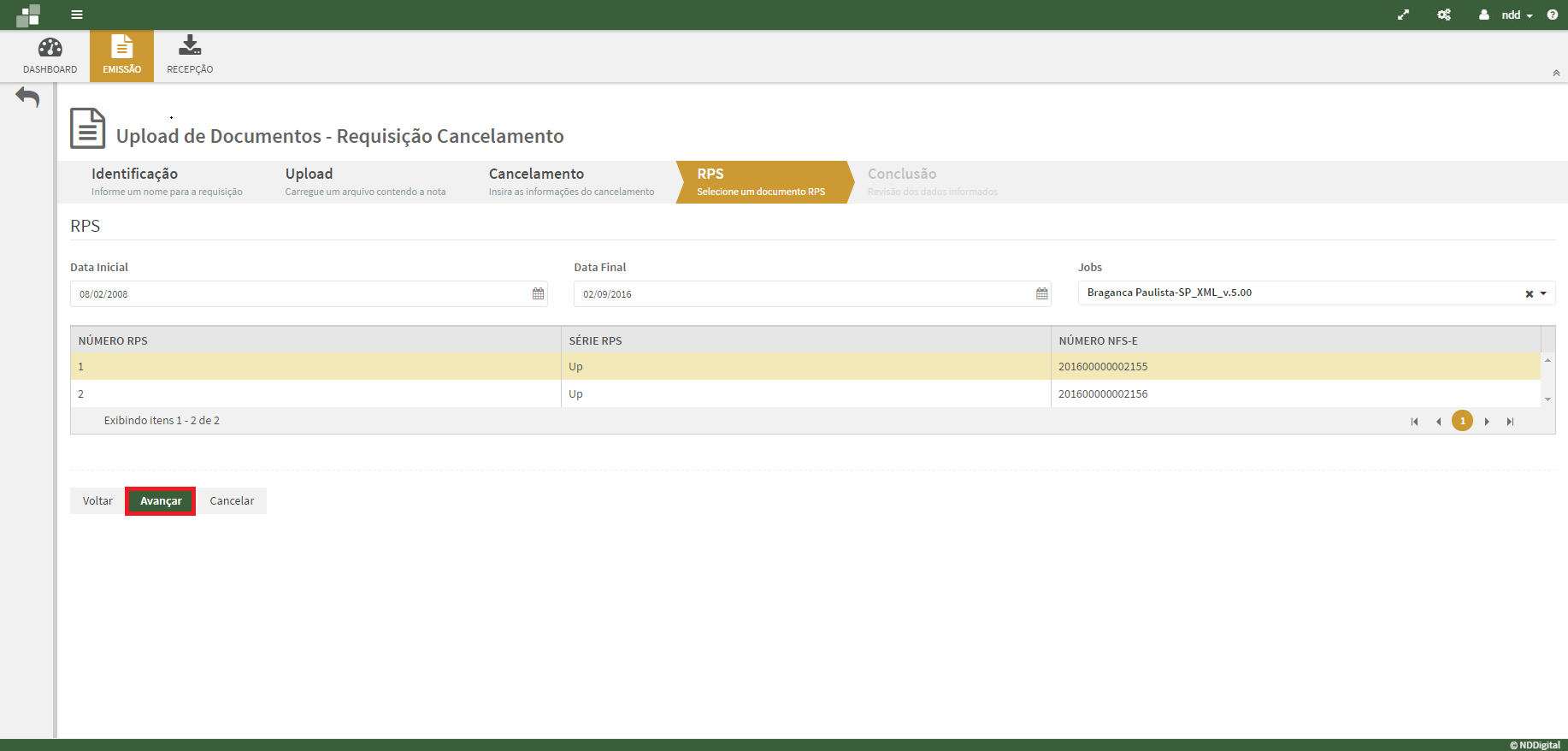This screenshot has height=751, width=1568.
Task: Go to the last results page
Action: pos(1510,421)
